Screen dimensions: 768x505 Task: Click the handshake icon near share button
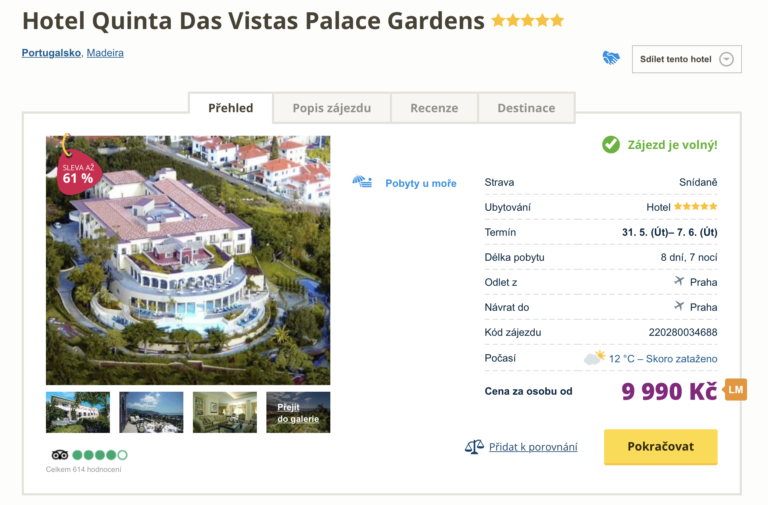coord(611,58)
